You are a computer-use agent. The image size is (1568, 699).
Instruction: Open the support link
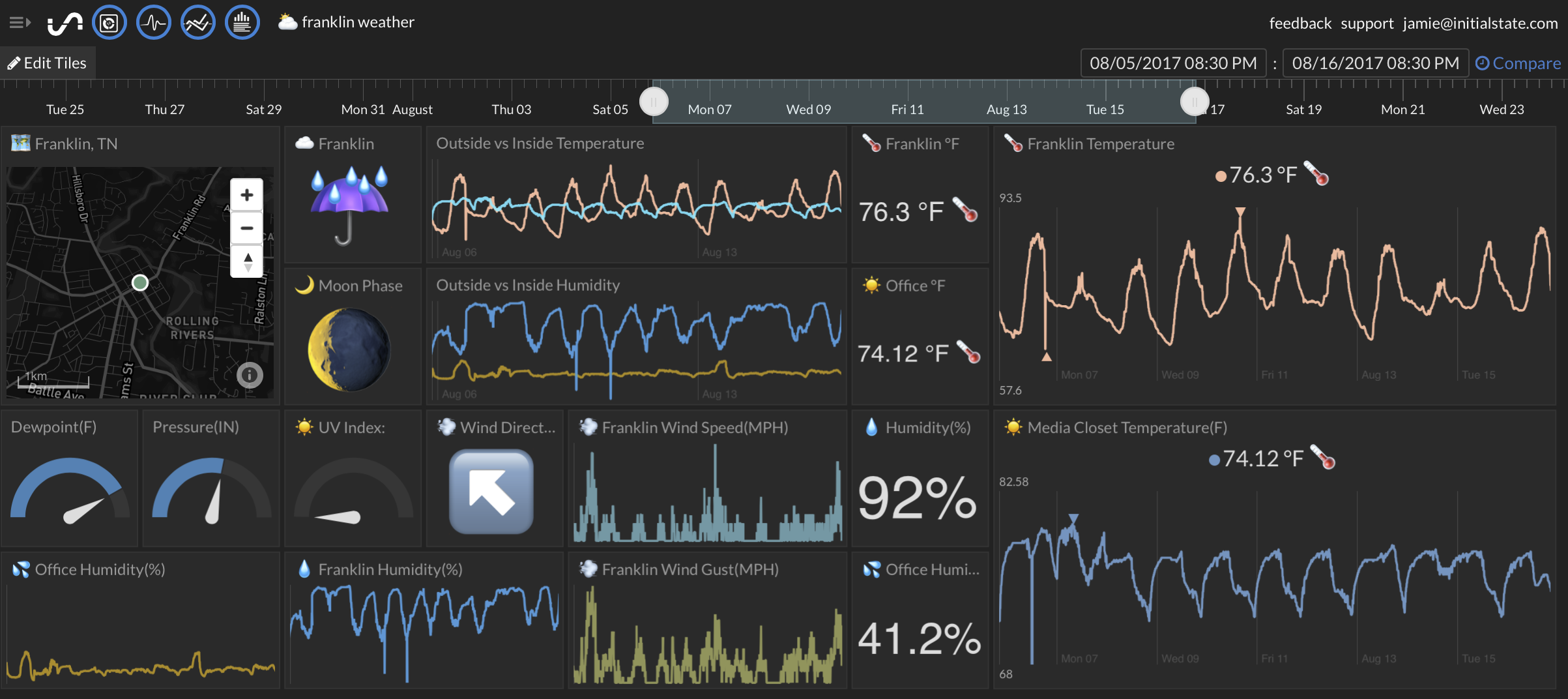[x=1367, y=23]
